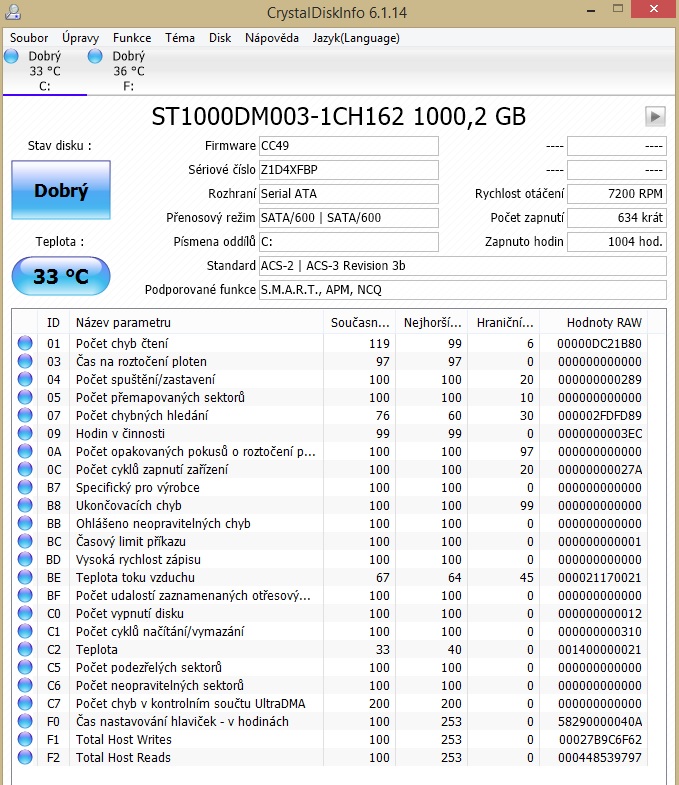679x785 pixels.
Task: Click the status icon for attribute 05
Action: (25, 398)
